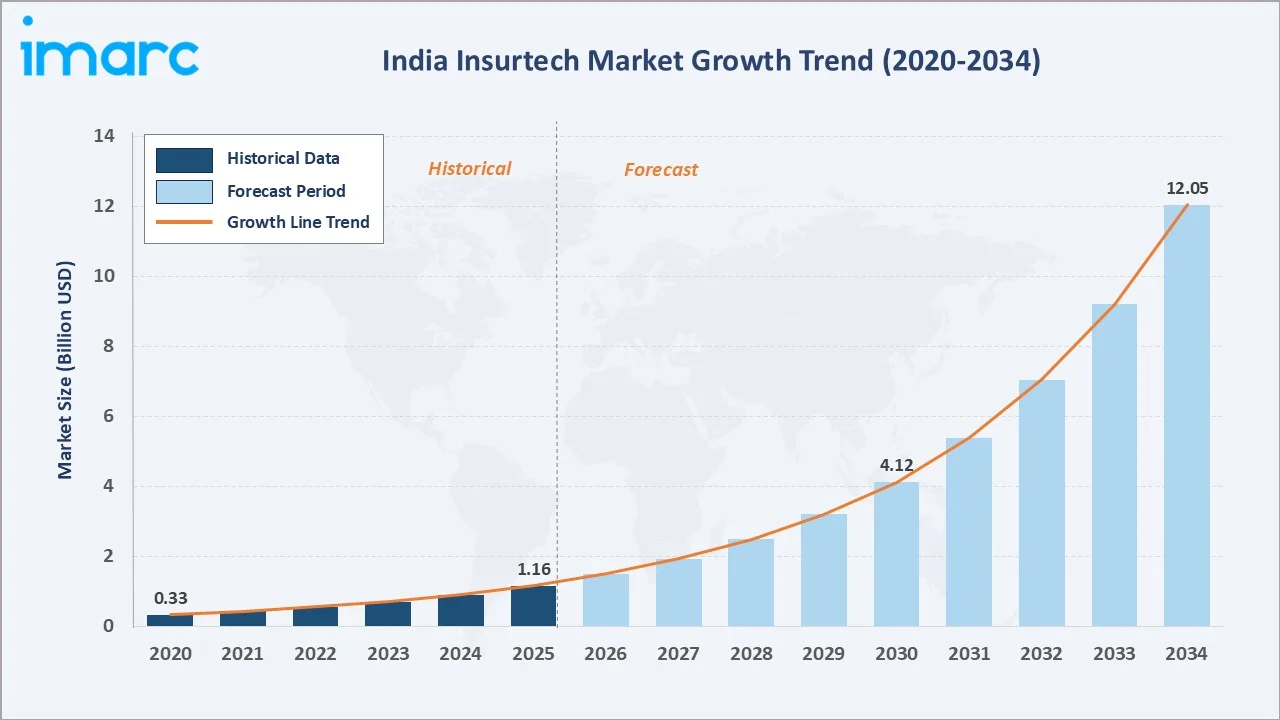Select the 'Forecast Period' legend label
1280x720 pixels.
point(286,190)
